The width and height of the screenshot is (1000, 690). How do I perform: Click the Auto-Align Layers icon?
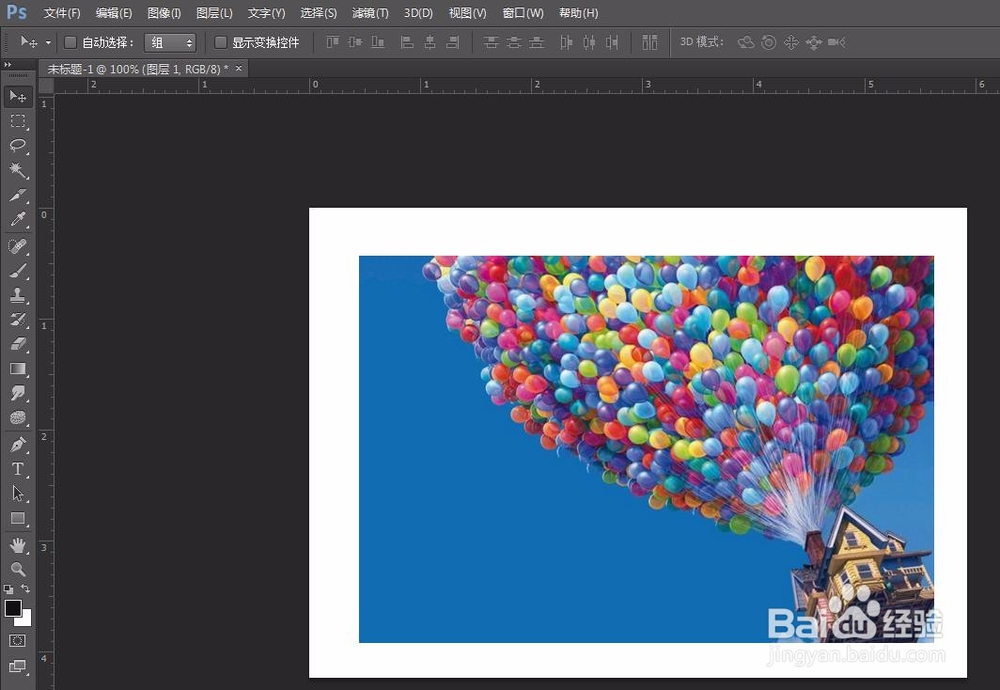click(x=650, y=43)
